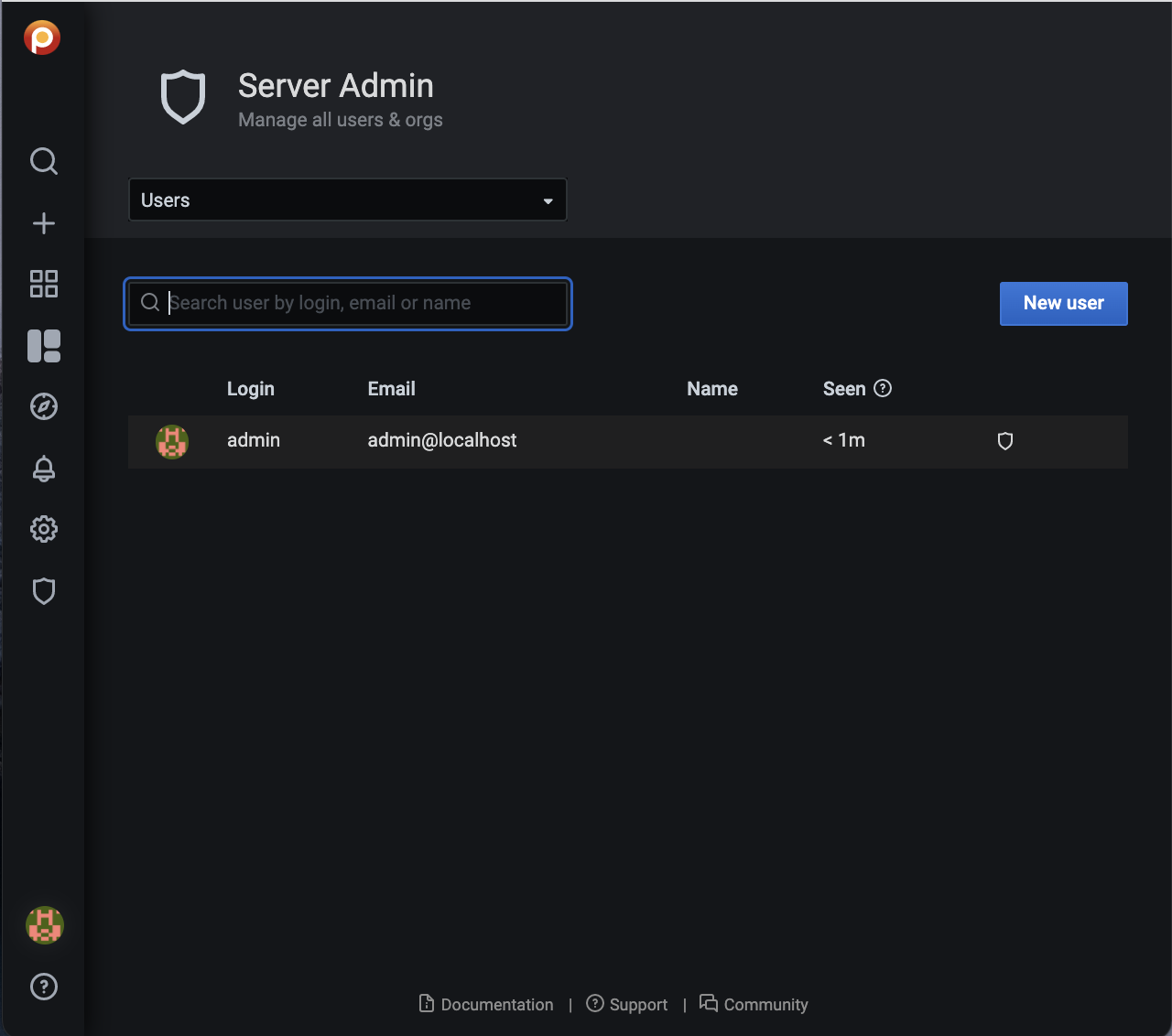Open the PMM dashboards panel icon
The height and width of the screenshot is (1036, 1172).
tap(44, 346)
